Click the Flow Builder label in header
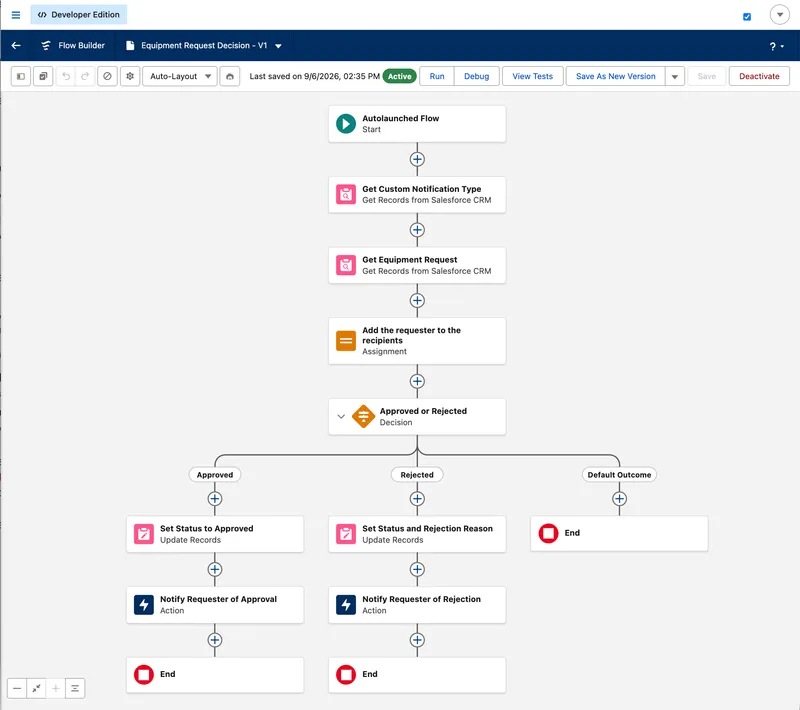 click(x=81, y=45)
